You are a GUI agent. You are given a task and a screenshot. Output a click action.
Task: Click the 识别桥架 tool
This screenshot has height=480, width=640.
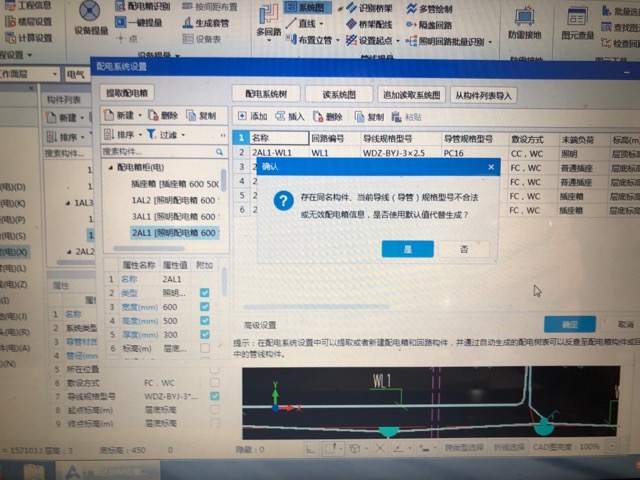[x=369, y=8]
